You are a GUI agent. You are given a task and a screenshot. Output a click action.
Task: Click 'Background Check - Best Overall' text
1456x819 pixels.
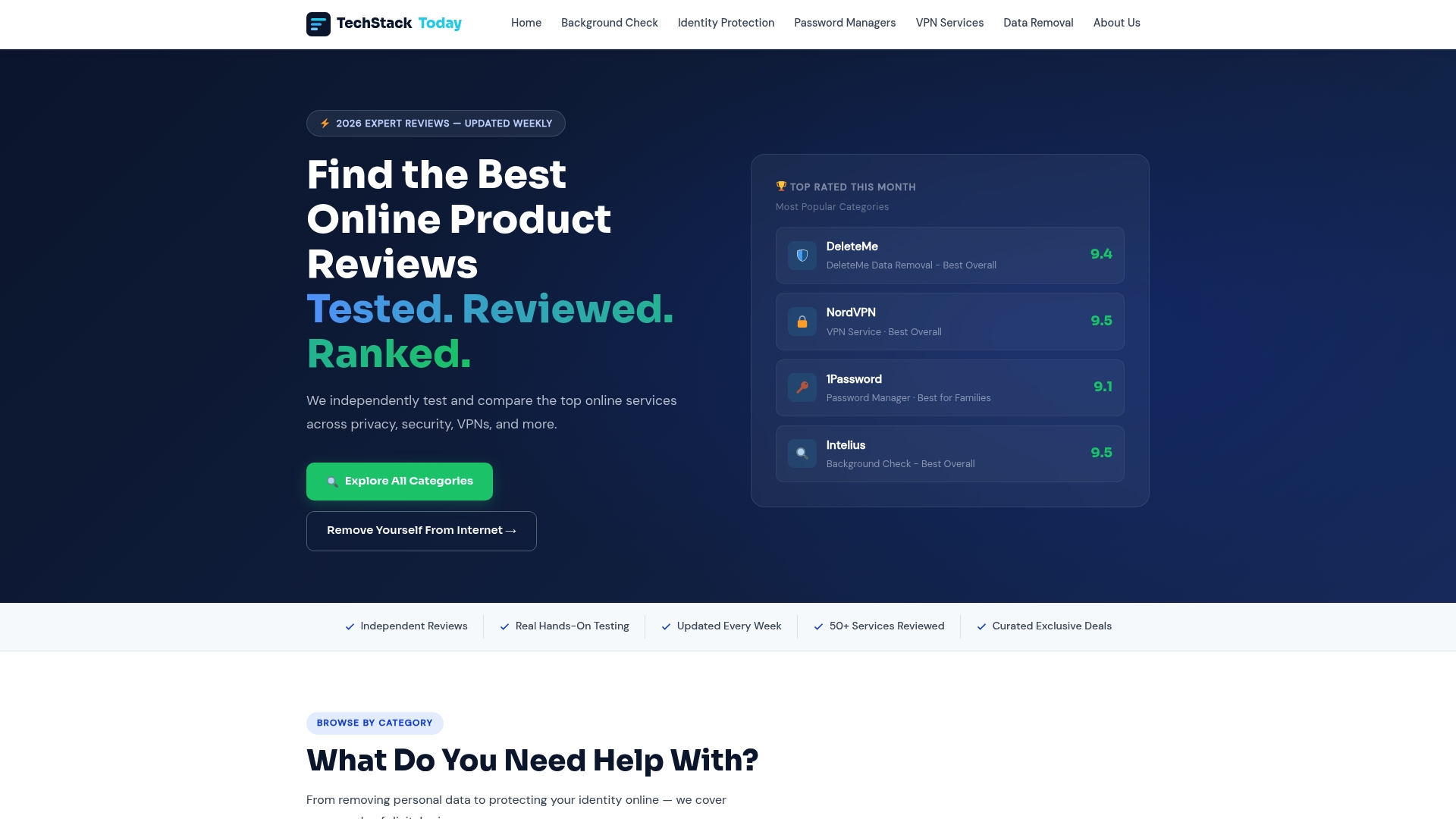coord(900,464)
